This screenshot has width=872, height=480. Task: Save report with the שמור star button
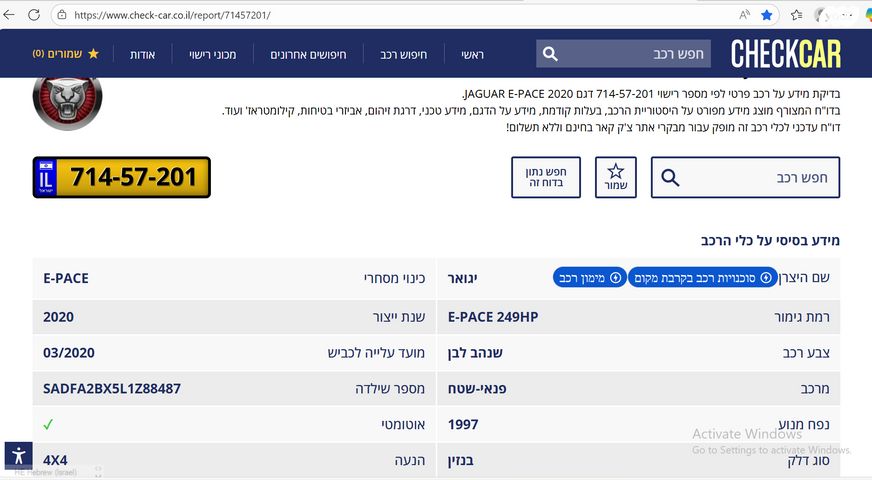616,177
